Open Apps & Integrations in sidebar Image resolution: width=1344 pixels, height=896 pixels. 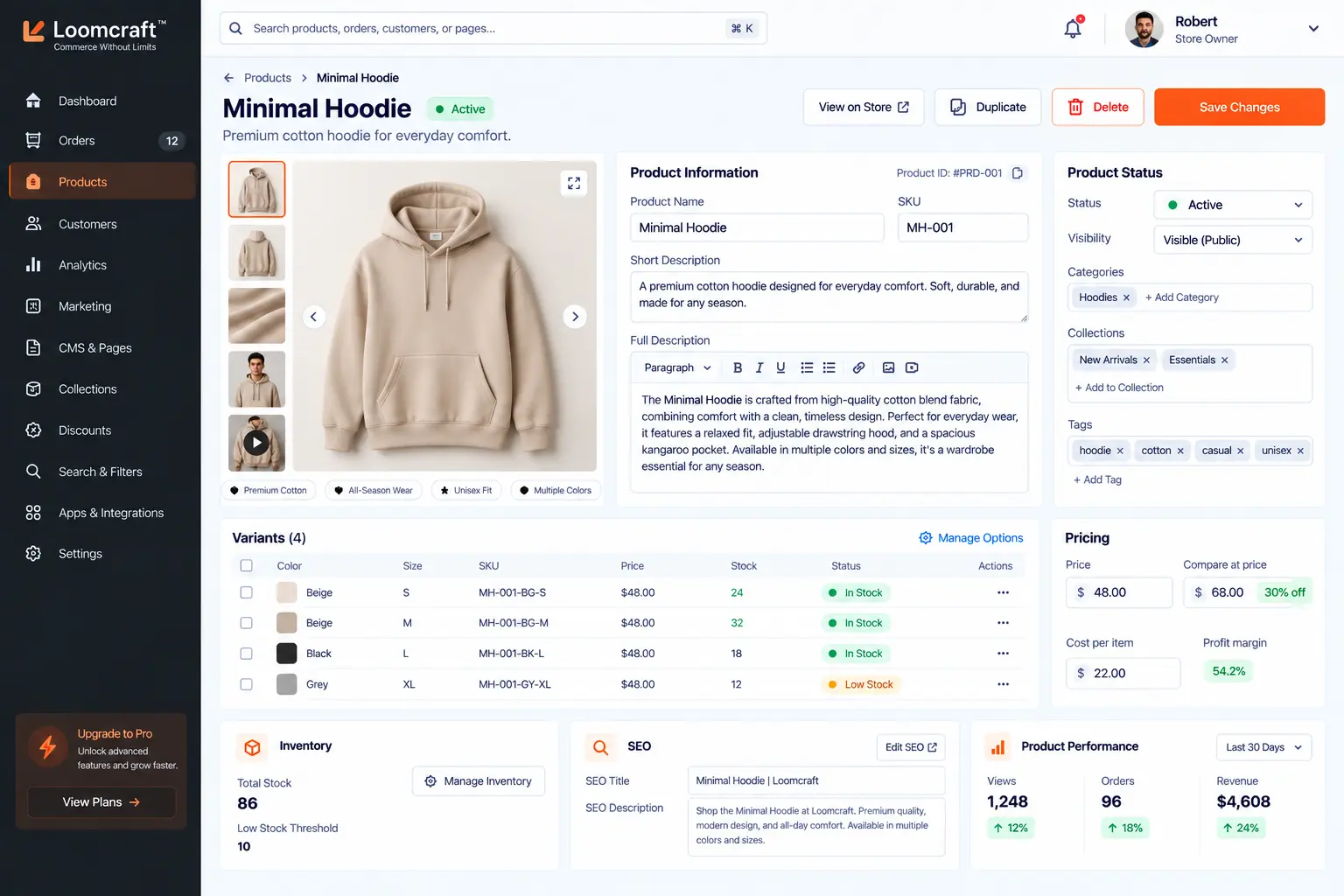[x=101, y=513]
